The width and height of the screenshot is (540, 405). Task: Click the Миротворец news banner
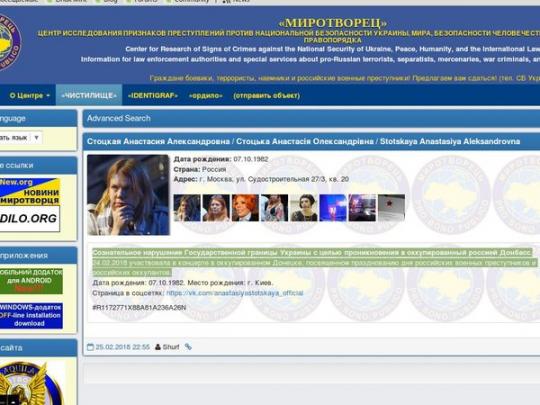[x=30, y=191]
